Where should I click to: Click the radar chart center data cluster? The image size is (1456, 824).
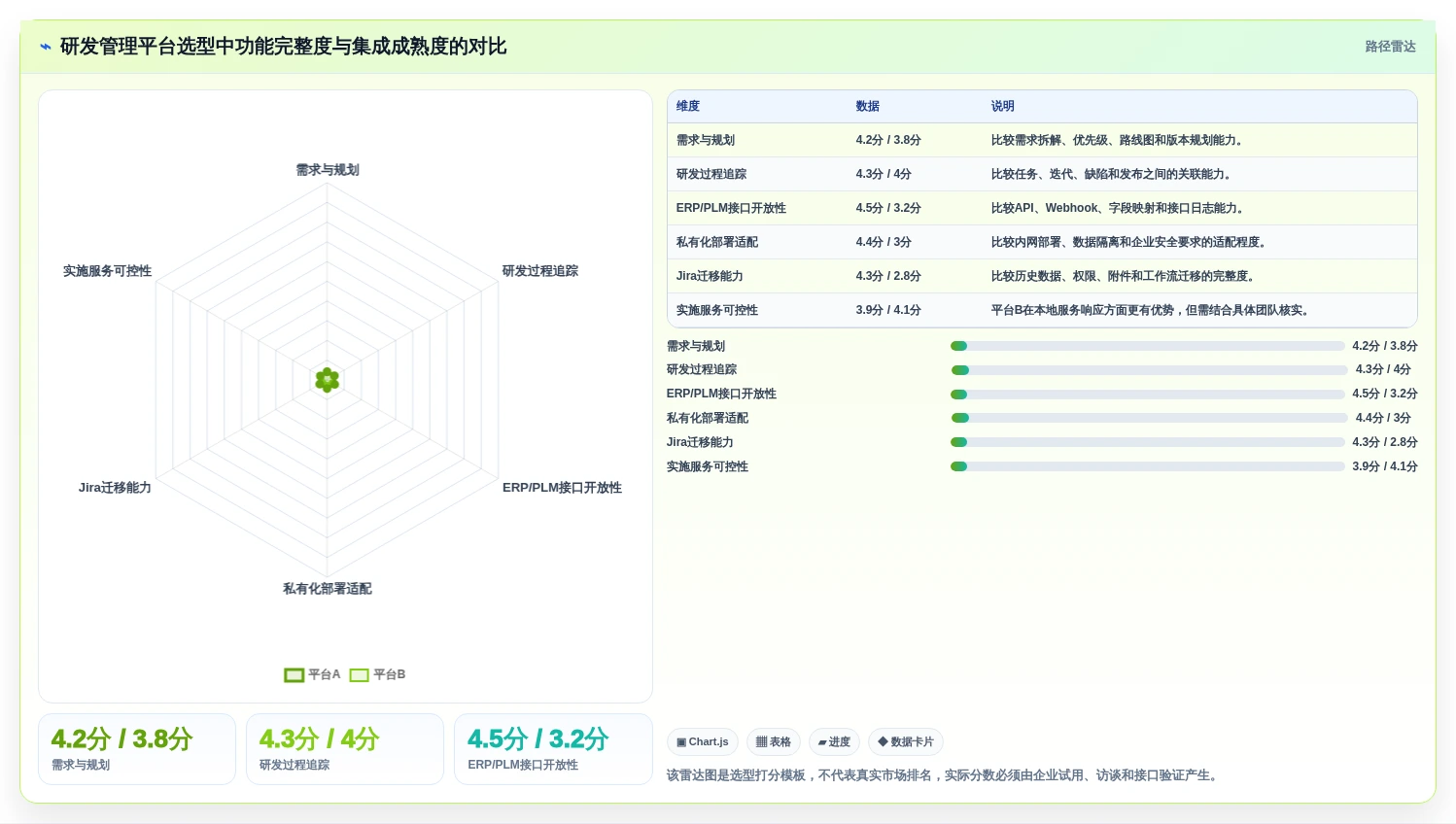(x=328, y=380)
